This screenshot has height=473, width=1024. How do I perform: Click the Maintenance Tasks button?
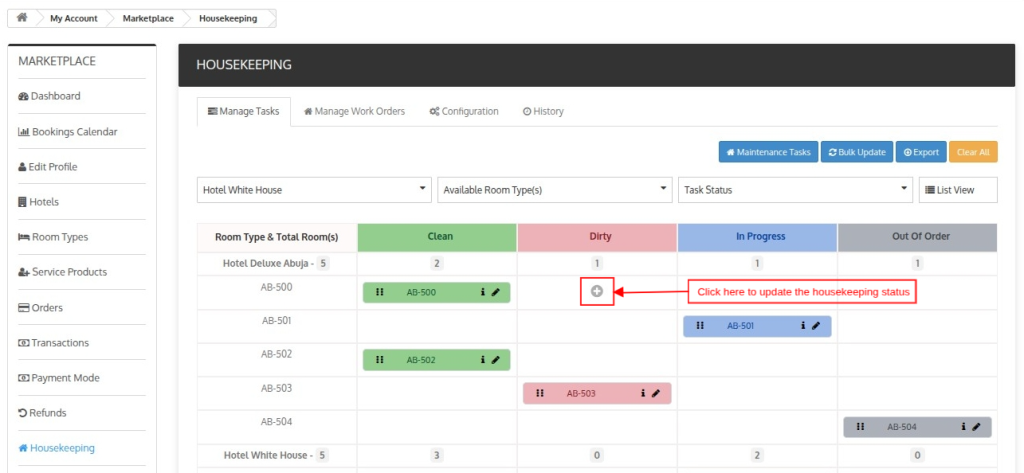[768, 152]
